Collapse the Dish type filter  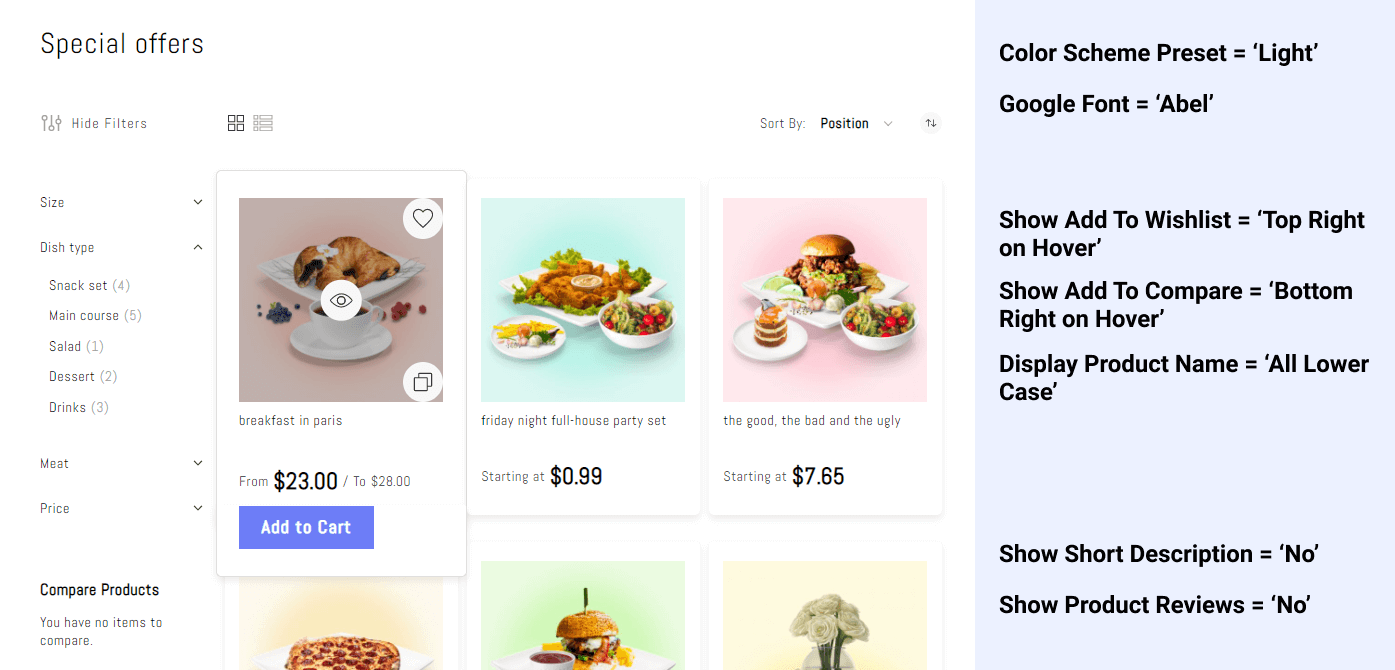click(197, 247)
